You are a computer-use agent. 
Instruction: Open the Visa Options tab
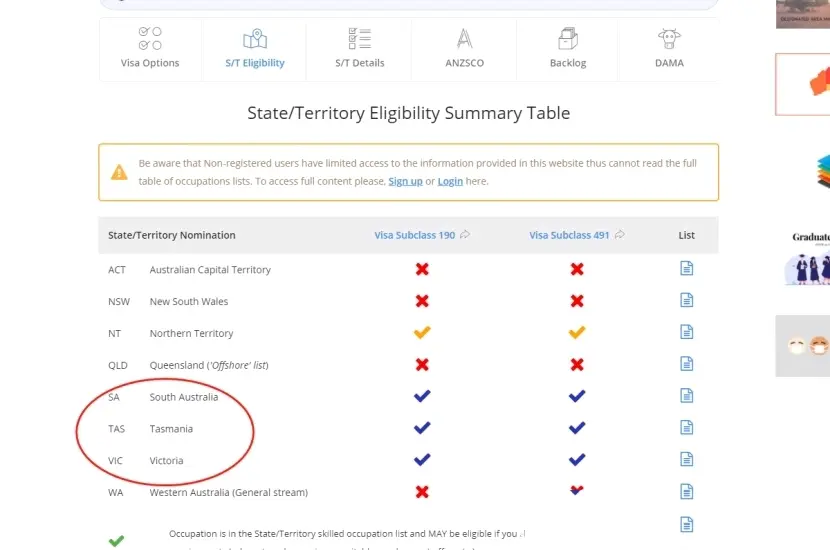pyautogui.click(x=150, y=49)
